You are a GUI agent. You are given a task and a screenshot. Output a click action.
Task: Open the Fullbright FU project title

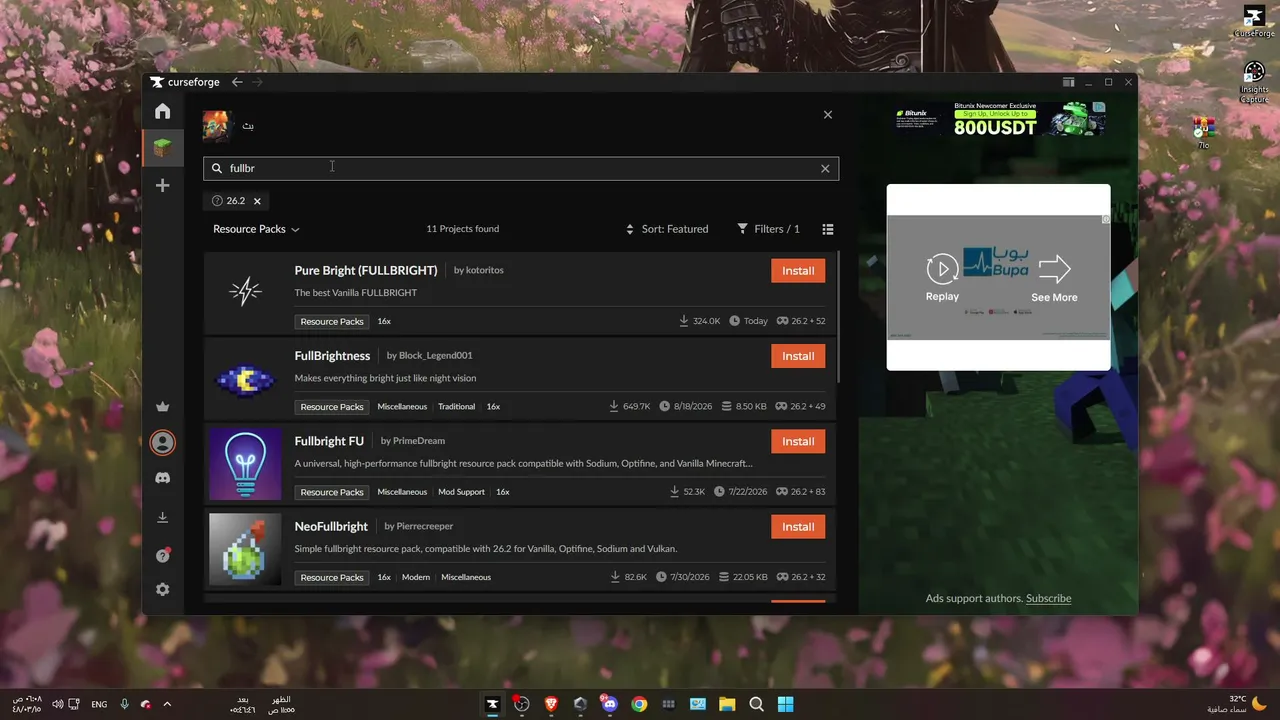tap(329, 441)
